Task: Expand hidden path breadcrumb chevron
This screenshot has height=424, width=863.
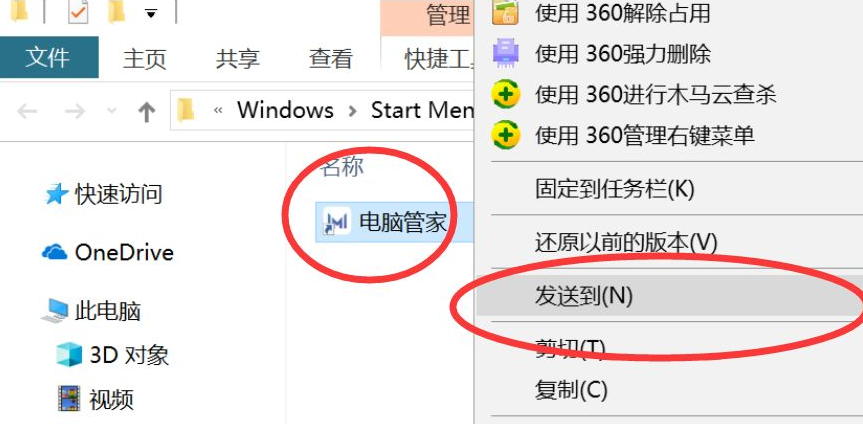Action: [218, 111]
